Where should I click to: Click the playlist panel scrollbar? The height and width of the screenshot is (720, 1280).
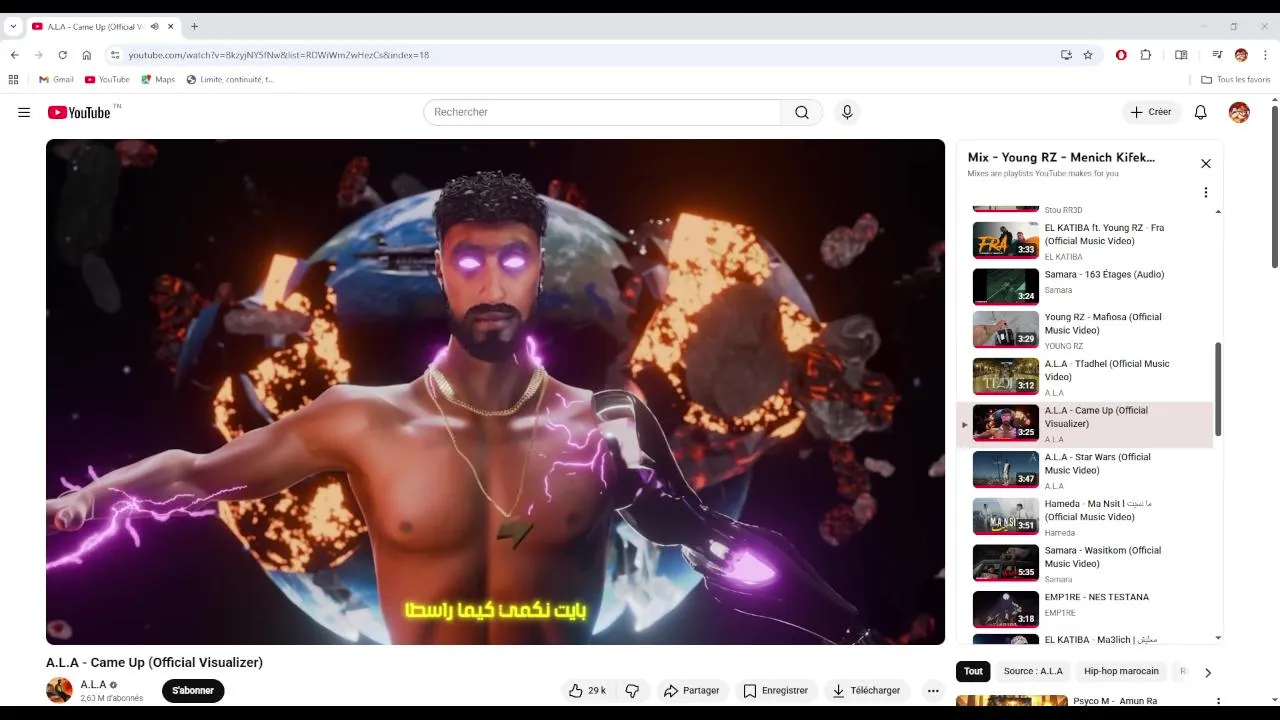click(x=1218, y=389)
